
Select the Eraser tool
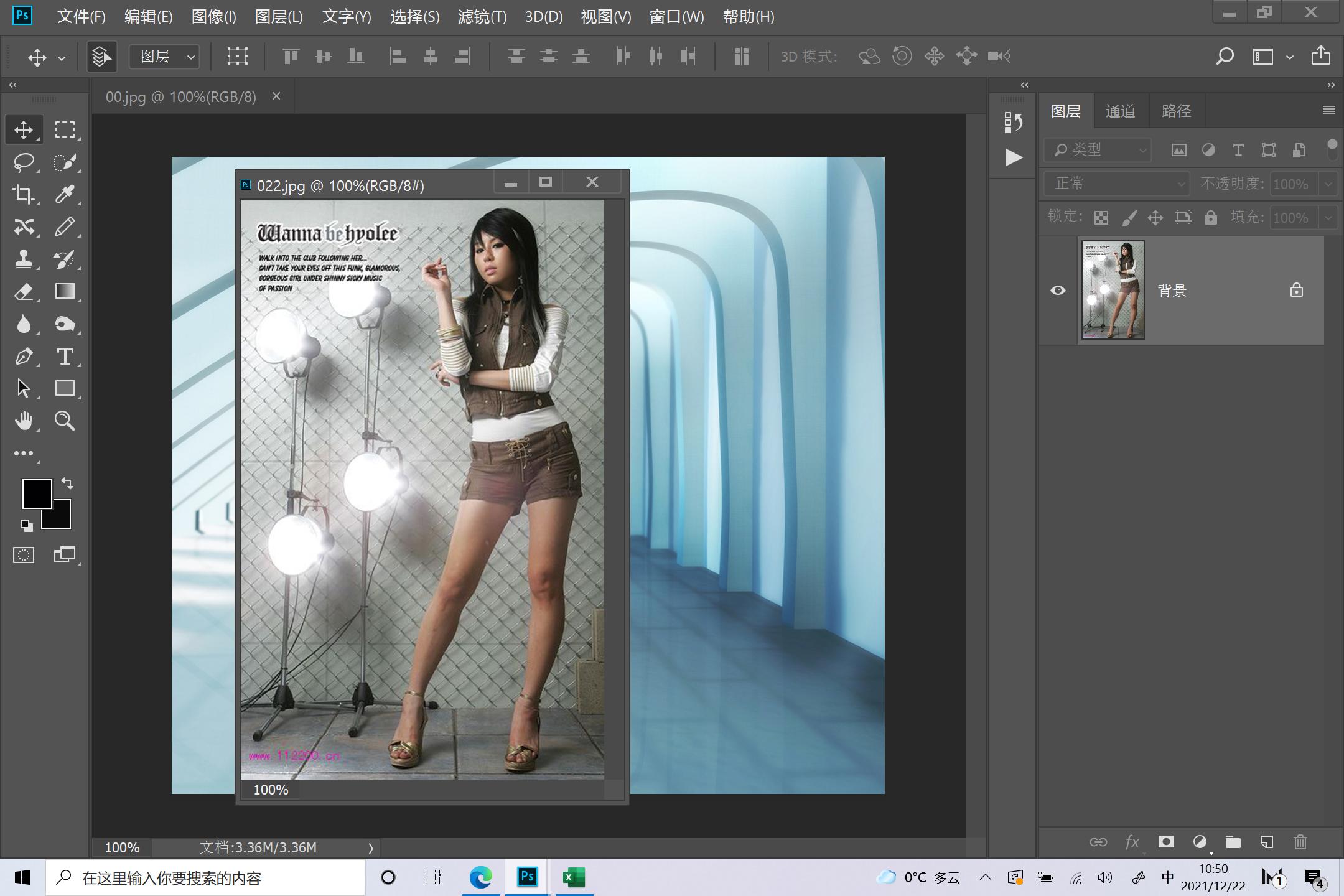coord(24,292)
